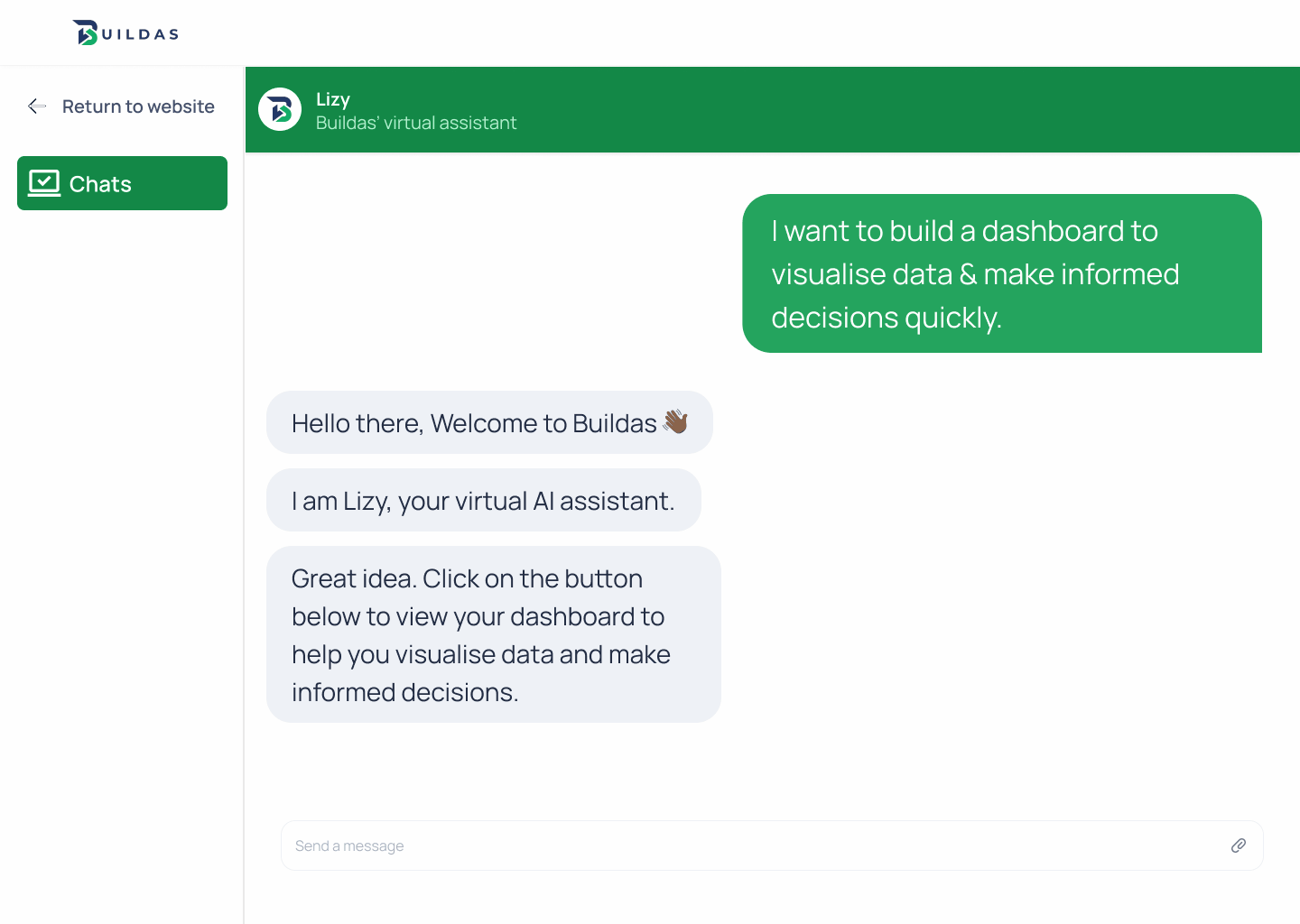
Task: Click the waving hand emoji
Action: [x=675, y=421]
